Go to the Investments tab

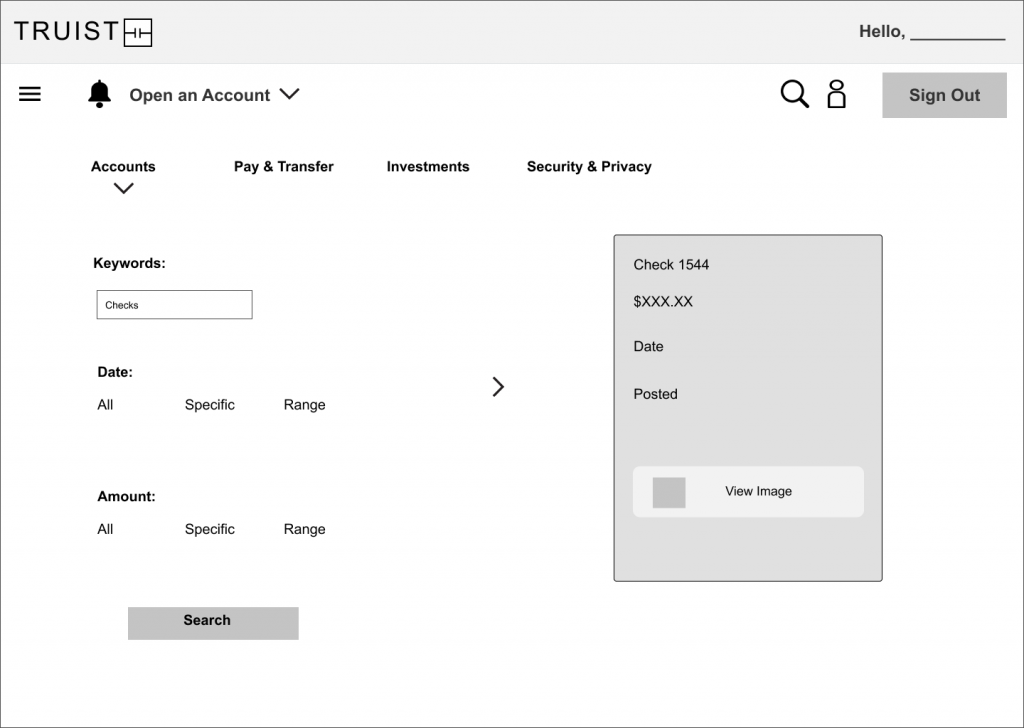pyautogui.click(x=427, y=167)
